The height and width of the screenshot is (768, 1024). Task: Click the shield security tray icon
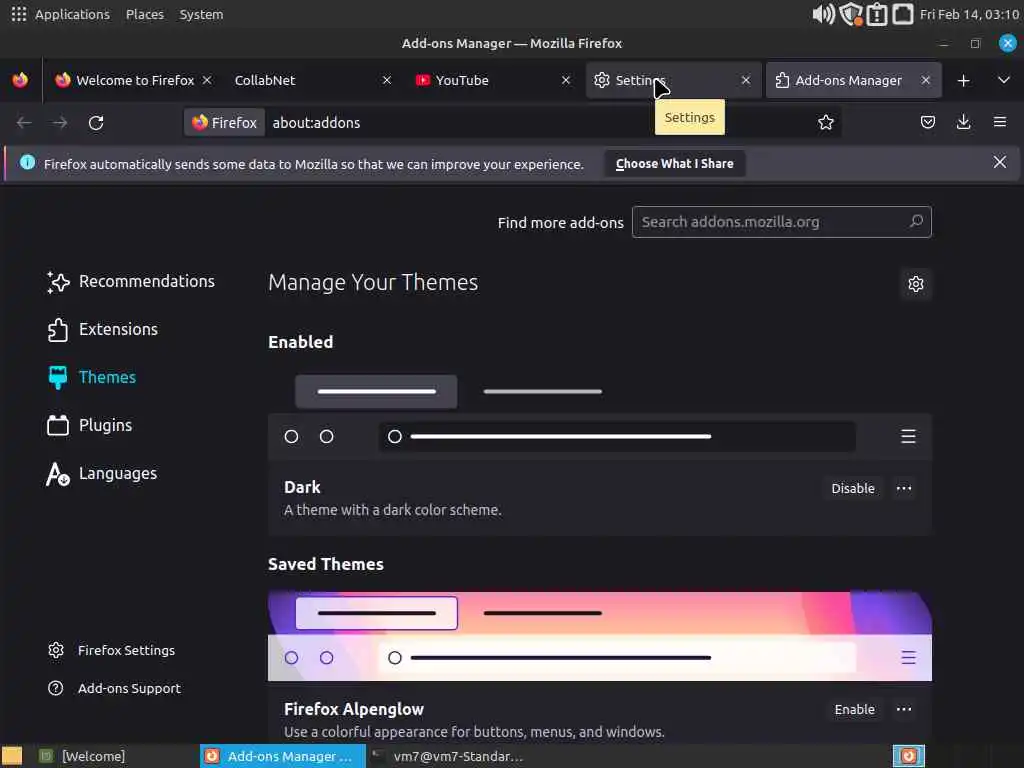point(850,14)
